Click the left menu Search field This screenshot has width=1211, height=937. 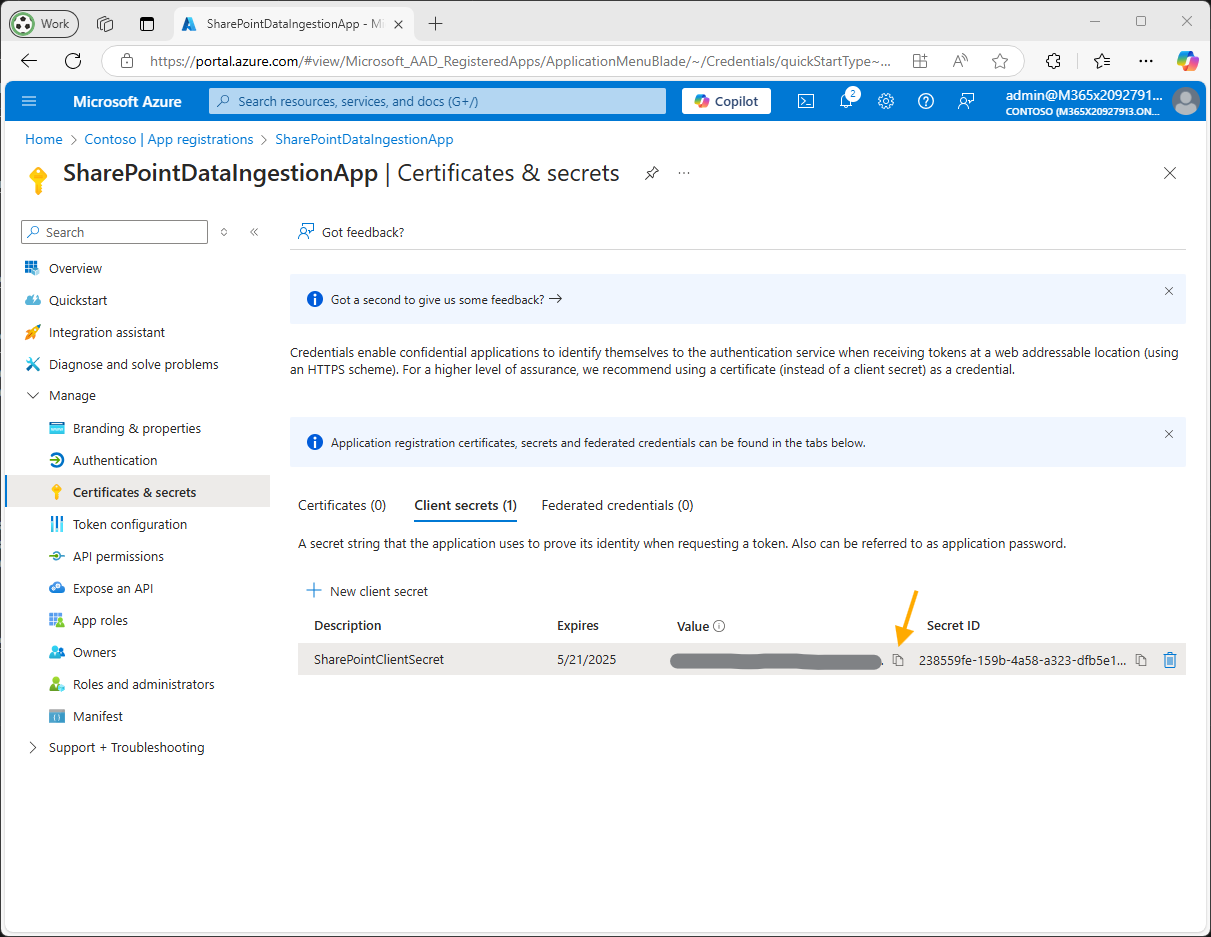point(114,232)
